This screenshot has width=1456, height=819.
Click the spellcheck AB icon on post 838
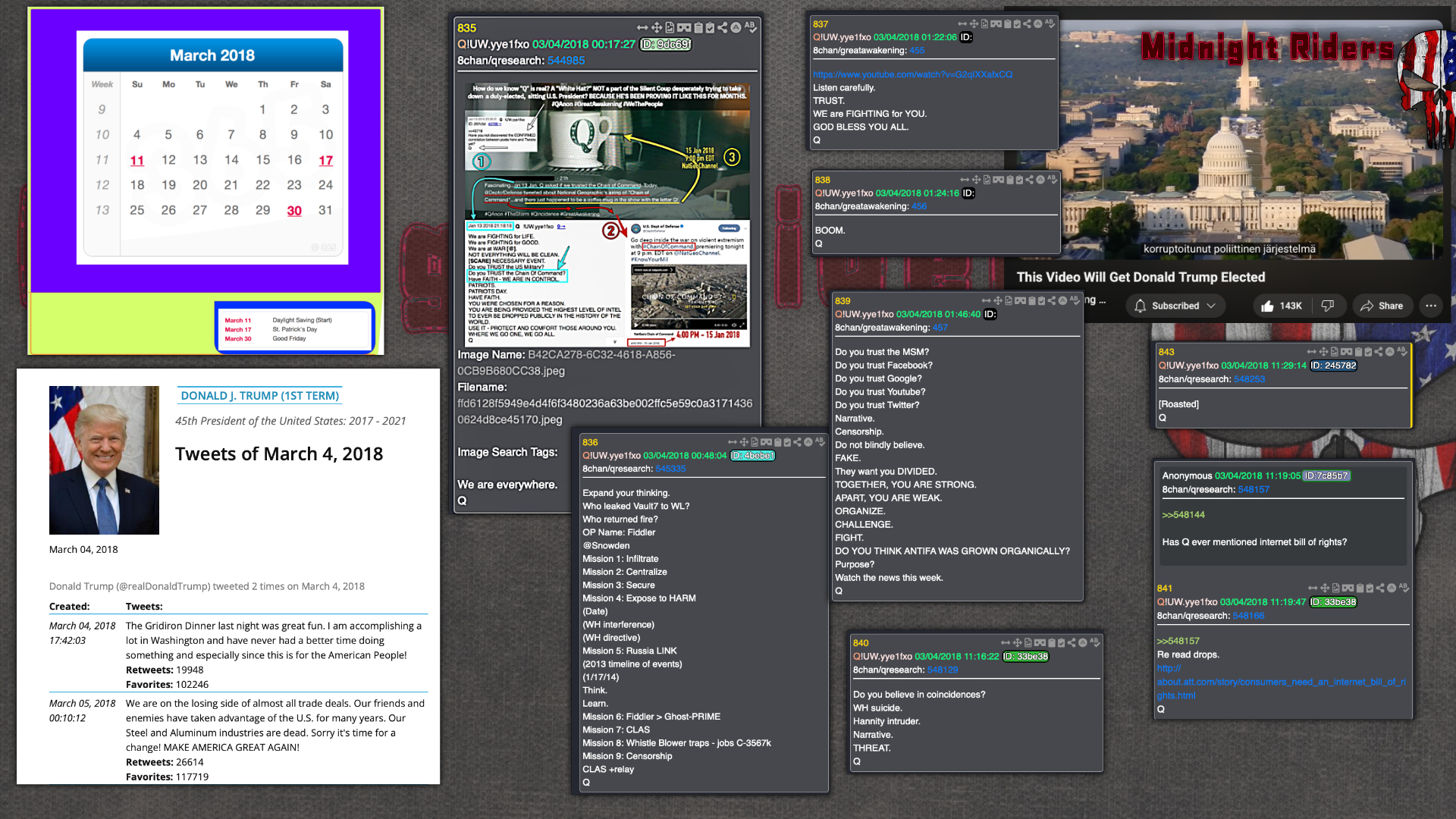pyautogui.click(x=1053, y=180)
